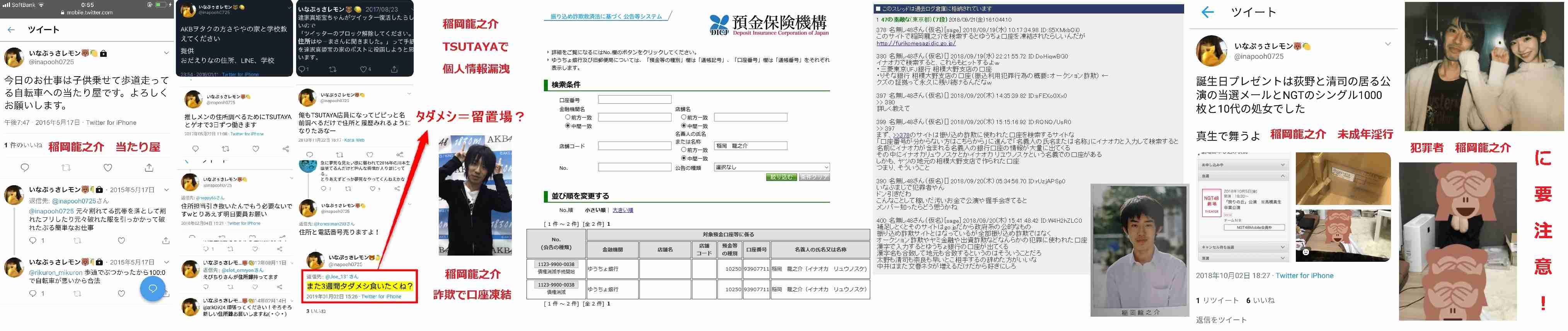Viewport: 1568px width, 331px height.
Task: Like the TSUTAYAとゲオで3日ずつ tweet
Action: [x=256, y=148]
